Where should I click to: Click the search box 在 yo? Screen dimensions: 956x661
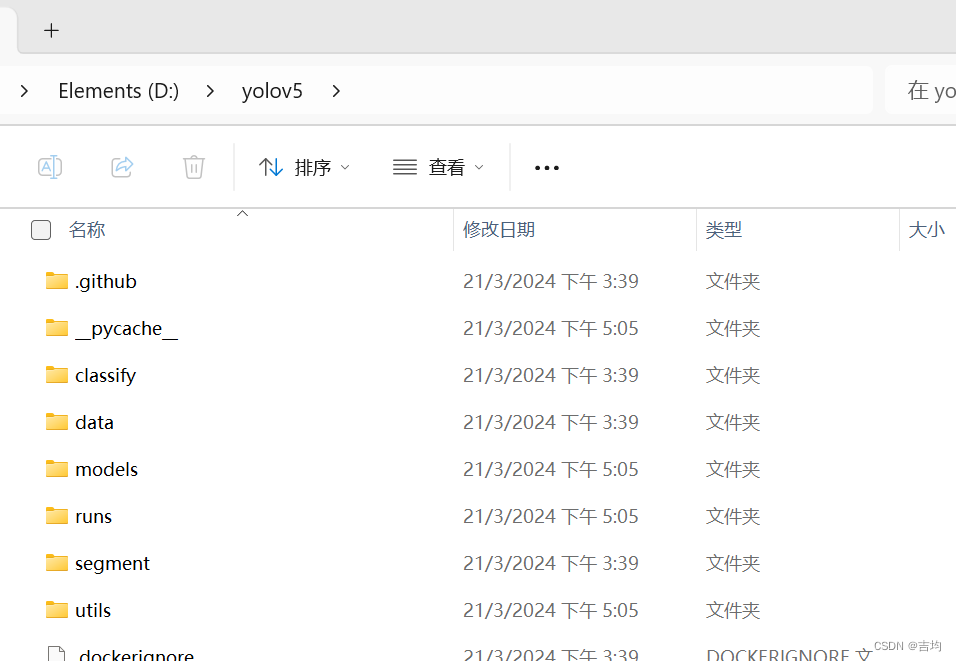click(921, 91)
